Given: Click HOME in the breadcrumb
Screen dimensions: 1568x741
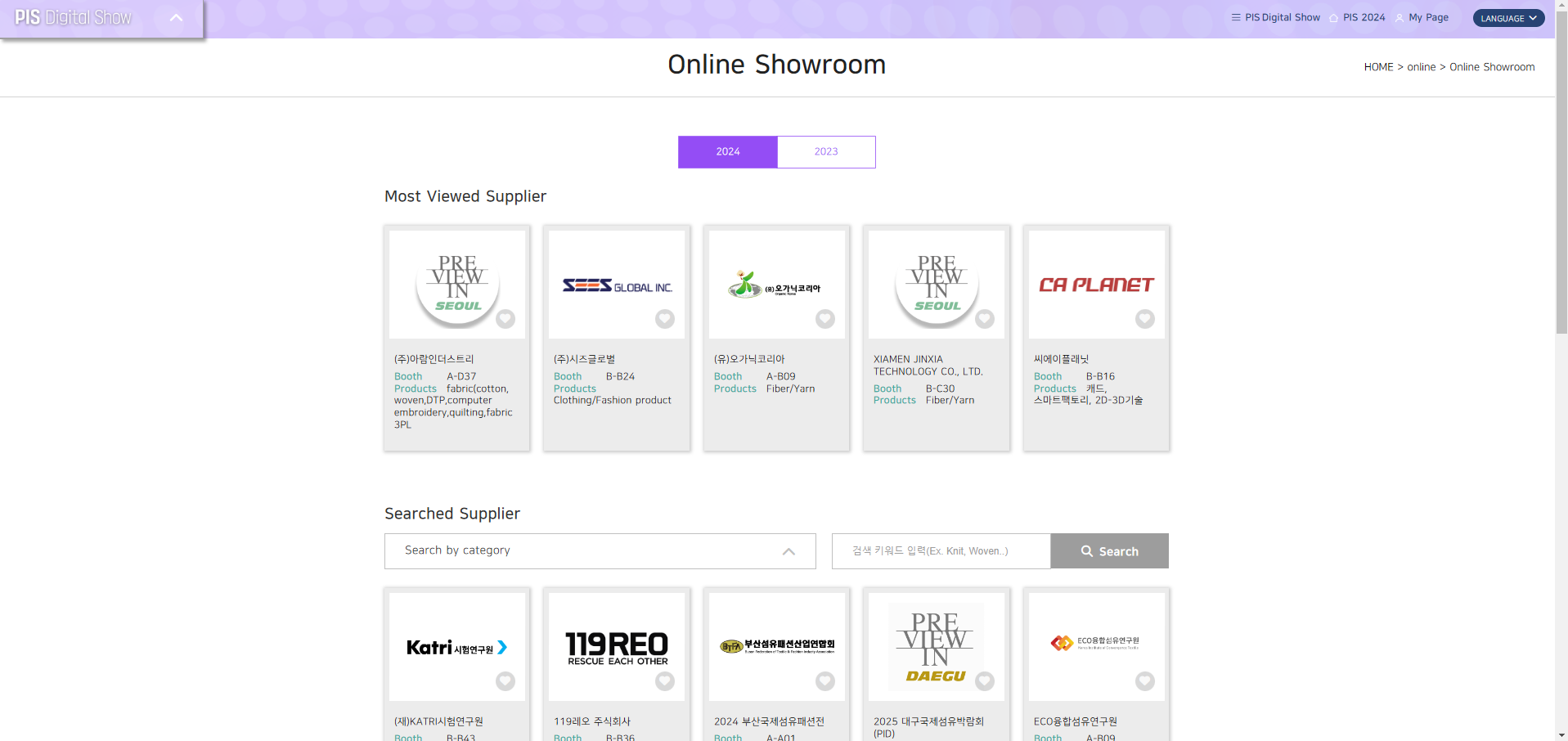Looking at the screenshot, I should (1378, 67).
